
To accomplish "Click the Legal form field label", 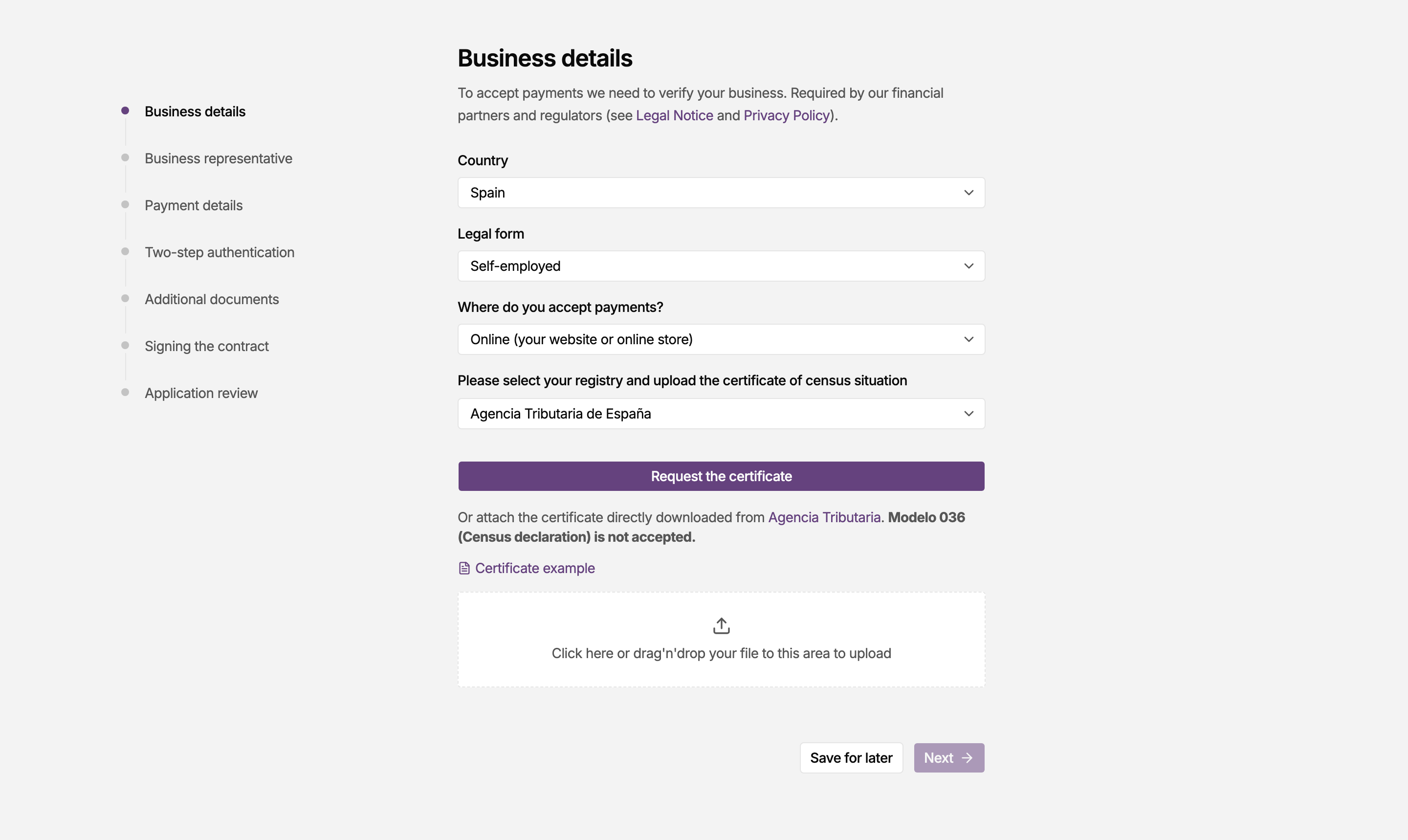I will pyautogui.click(x=491, y=234).
